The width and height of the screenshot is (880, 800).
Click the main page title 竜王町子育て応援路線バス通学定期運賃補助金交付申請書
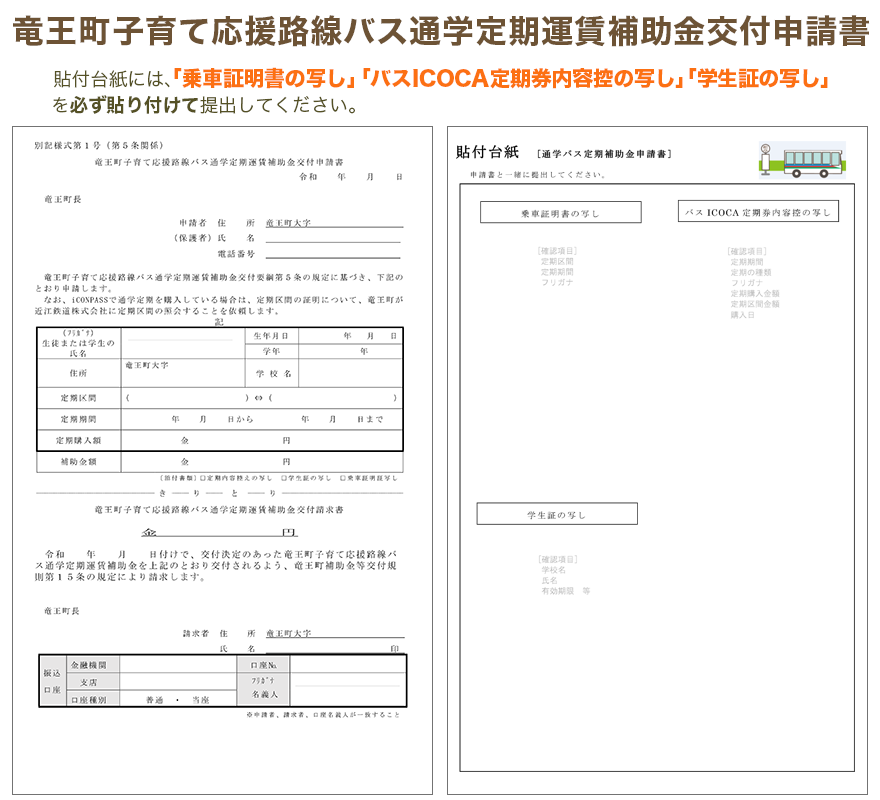click(441, 30)
